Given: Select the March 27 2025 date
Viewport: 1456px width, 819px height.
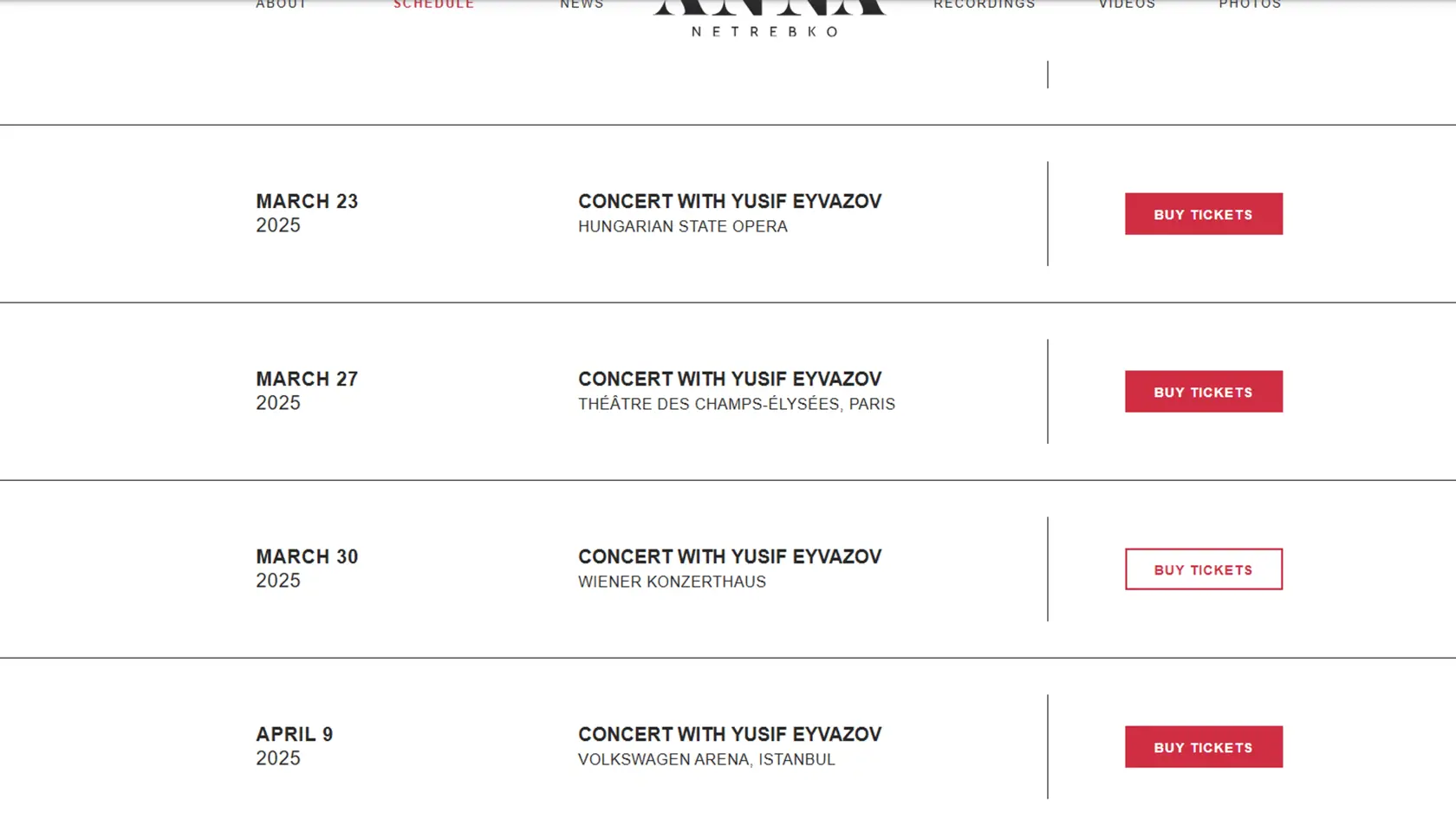Looking at the screenshot, I should tap(307, 391).
